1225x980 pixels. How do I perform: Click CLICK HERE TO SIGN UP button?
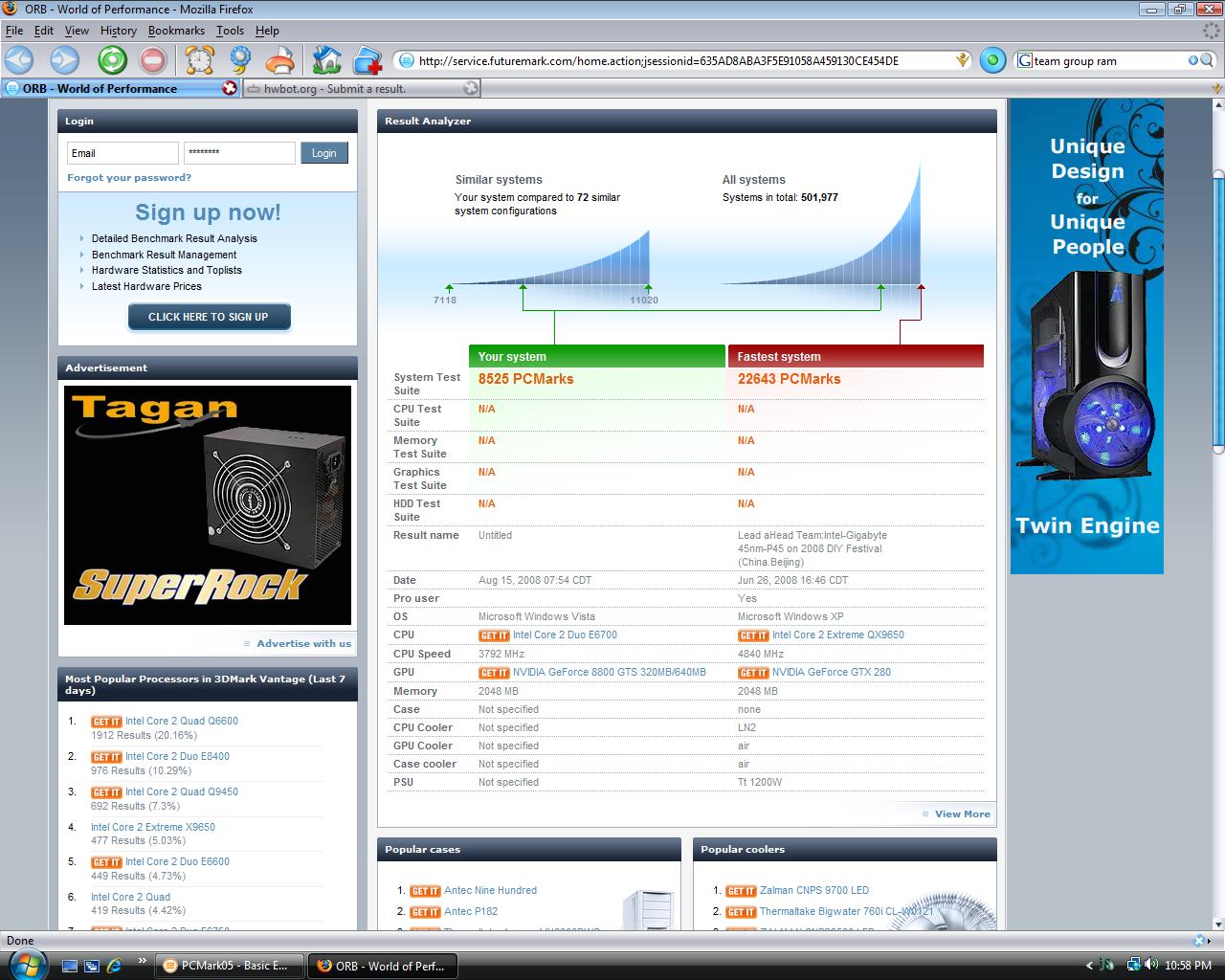tap(209, 317)
